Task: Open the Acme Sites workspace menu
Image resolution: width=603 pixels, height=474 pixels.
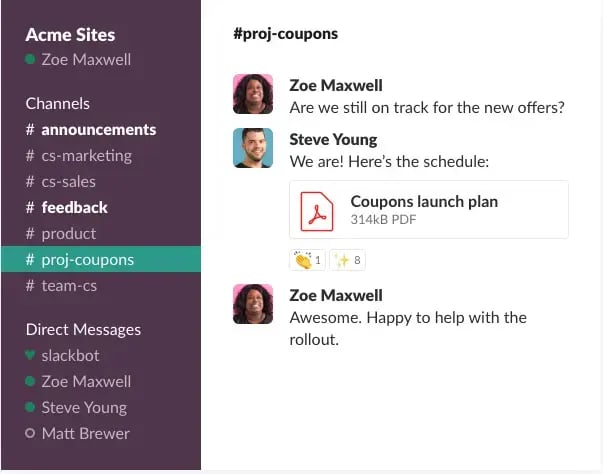Action: coord(70,35)
